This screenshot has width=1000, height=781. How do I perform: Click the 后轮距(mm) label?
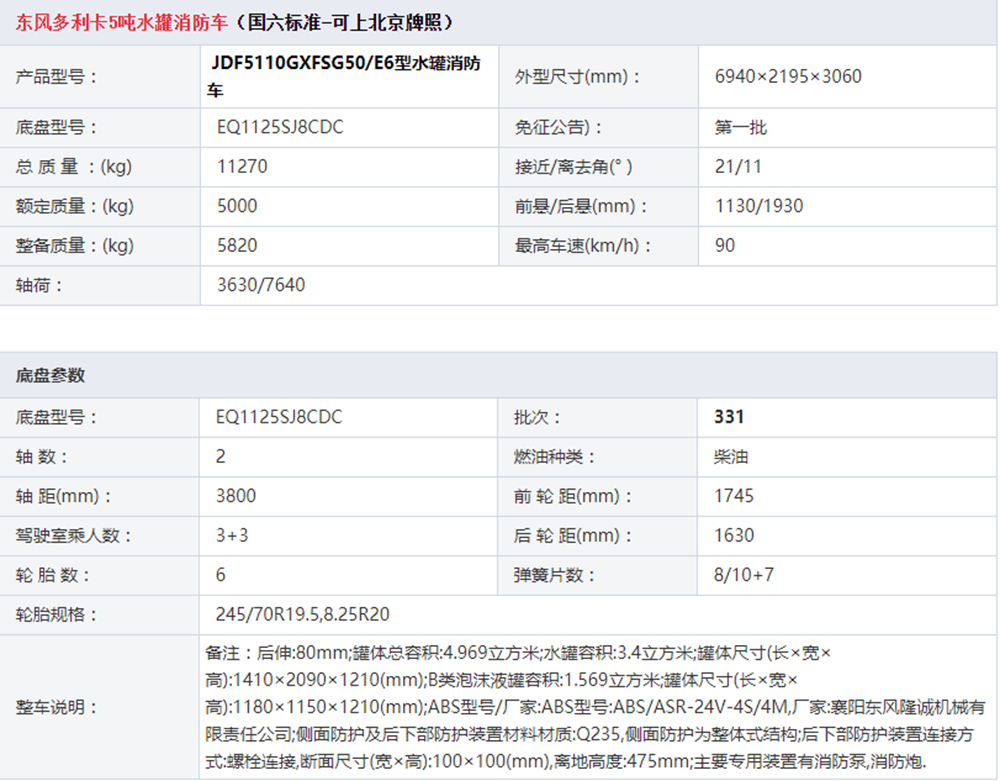pos(573,536)
